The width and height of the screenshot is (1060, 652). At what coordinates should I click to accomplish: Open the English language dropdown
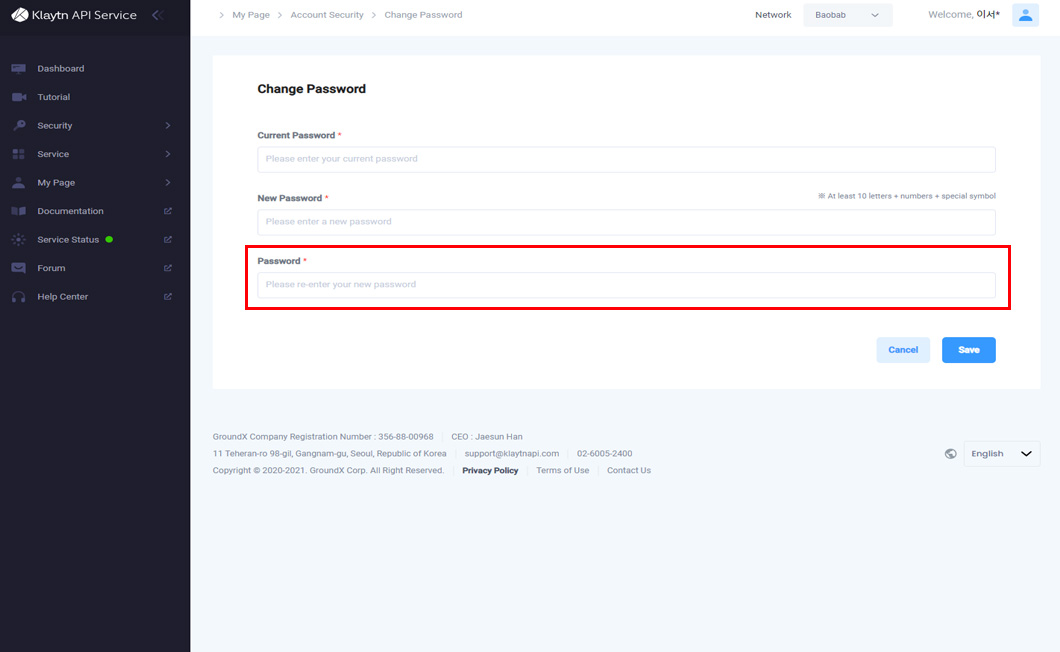[x=1001, y=454]
